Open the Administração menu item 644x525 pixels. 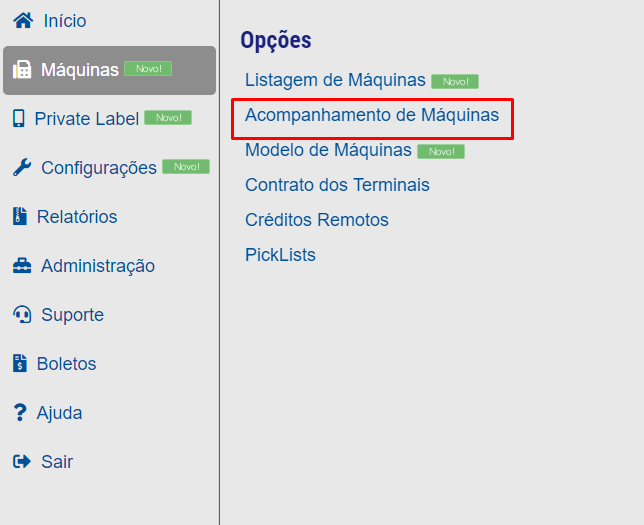[98, 266]
